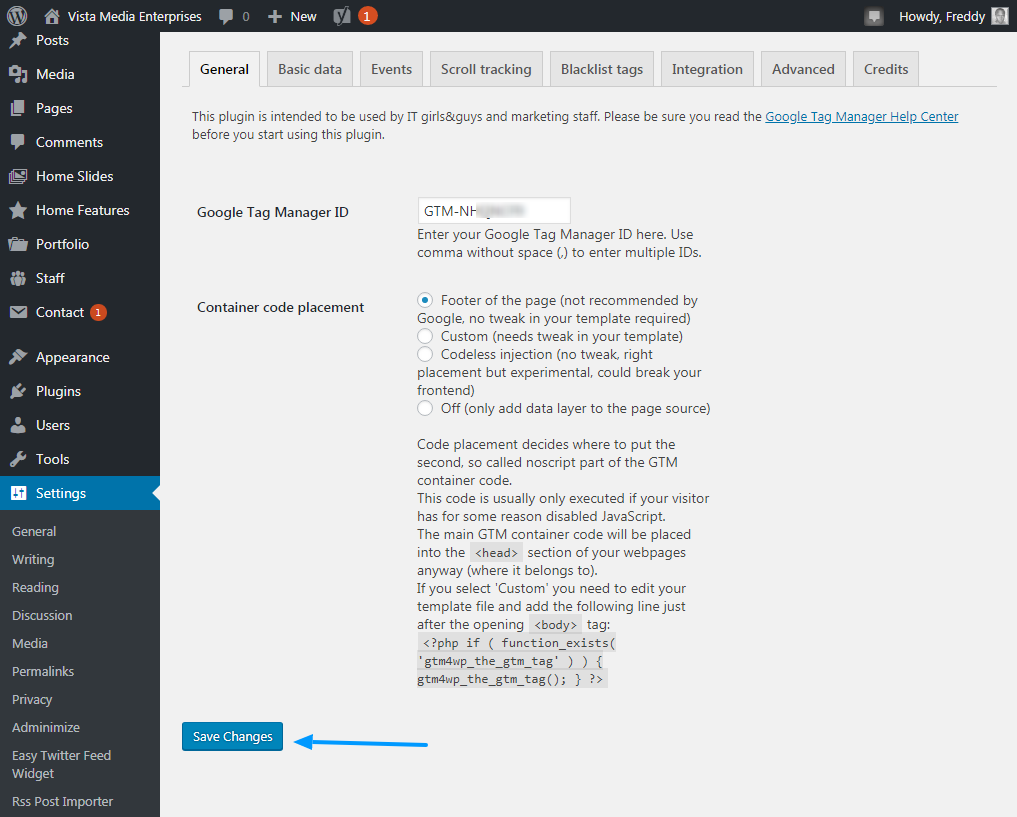Open Permalinks settings submenu item
The height and width of the screenshot is (817, 1017).
[43, 671]
